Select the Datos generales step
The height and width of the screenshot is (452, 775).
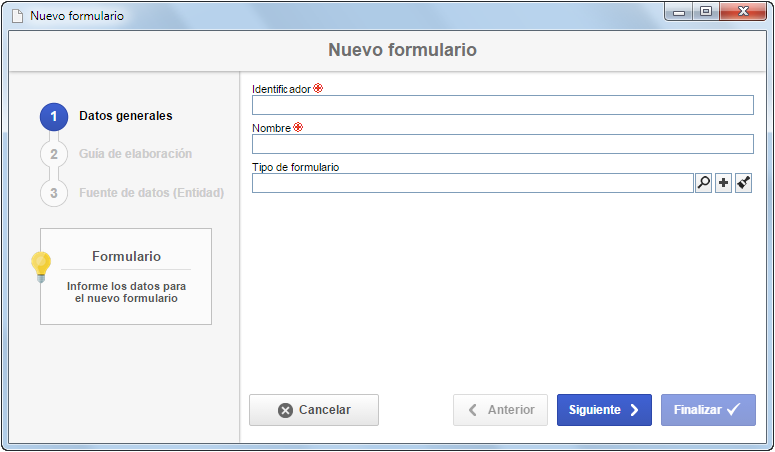pyautogui.click(x=126, y=116)
